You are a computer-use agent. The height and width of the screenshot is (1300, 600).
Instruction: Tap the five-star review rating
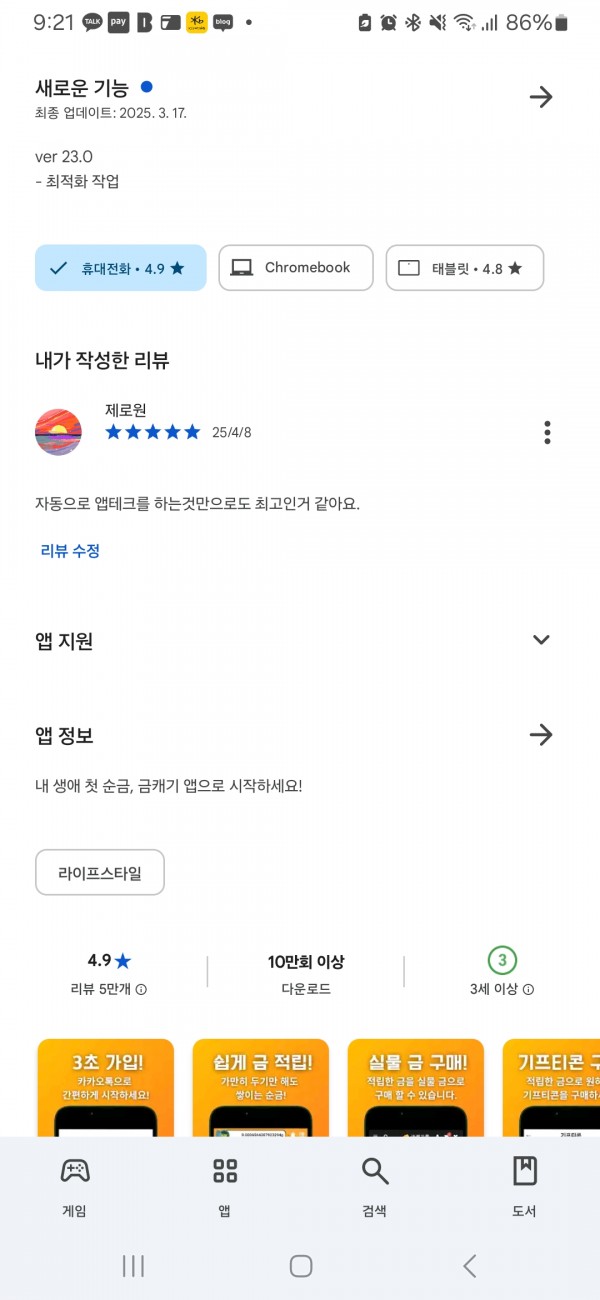(x=153, y=432)
